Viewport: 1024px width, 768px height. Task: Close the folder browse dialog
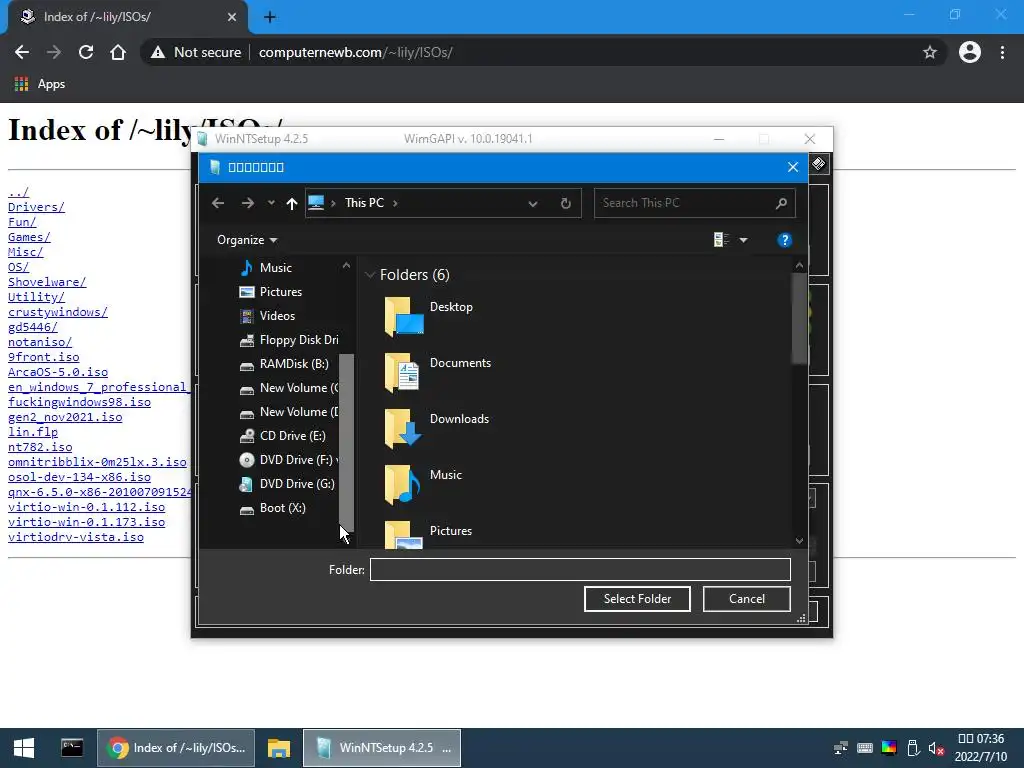click(x=793, y=167)
